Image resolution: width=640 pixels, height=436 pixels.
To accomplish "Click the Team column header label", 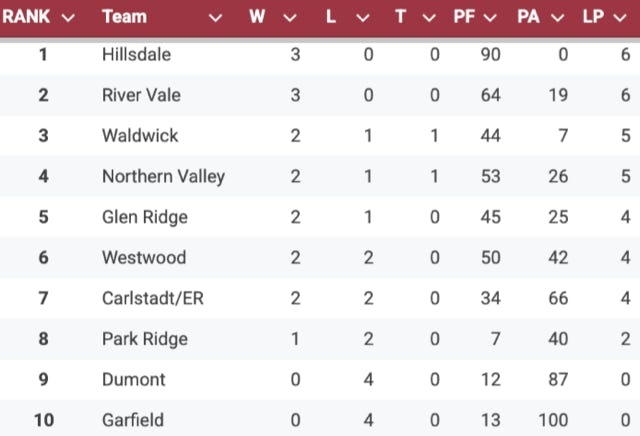I will pos(124,18).
